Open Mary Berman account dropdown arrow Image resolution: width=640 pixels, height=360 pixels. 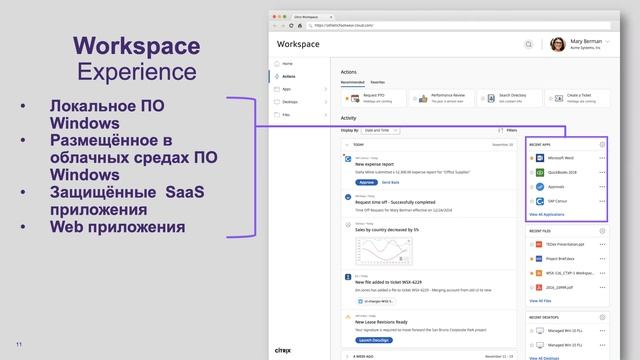[607, 42]
